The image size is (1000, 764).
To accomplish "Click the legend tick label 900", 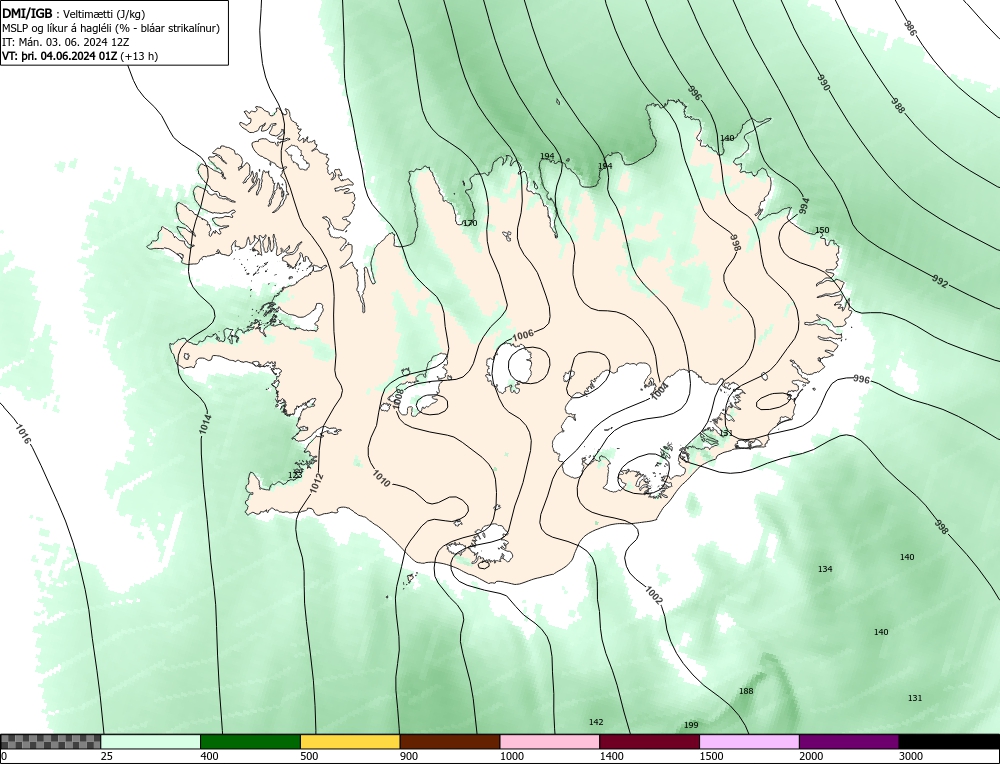I will 409,756.
